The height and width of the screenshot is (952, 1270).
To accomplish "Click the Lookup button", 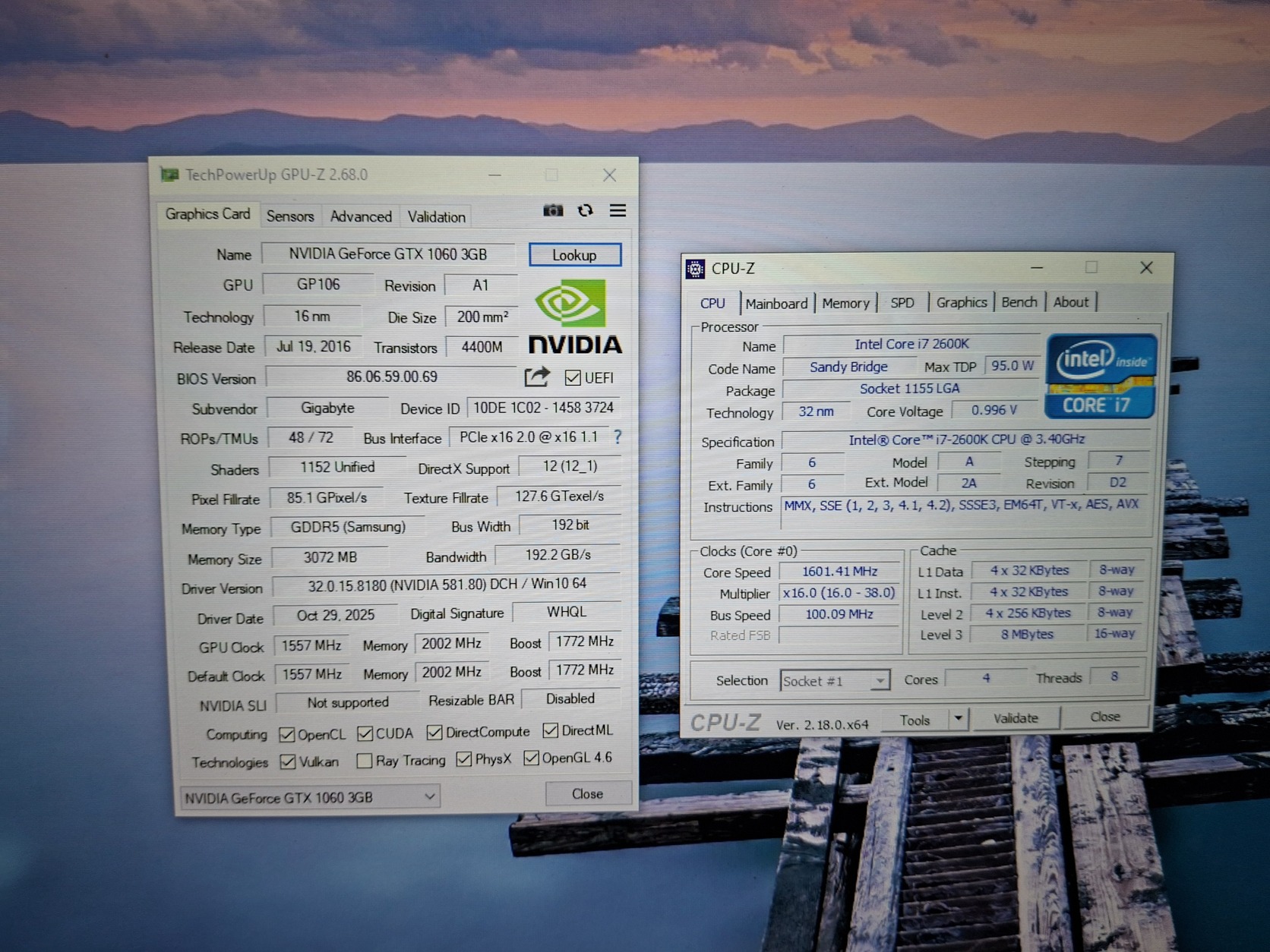I will tap(575, 255).
